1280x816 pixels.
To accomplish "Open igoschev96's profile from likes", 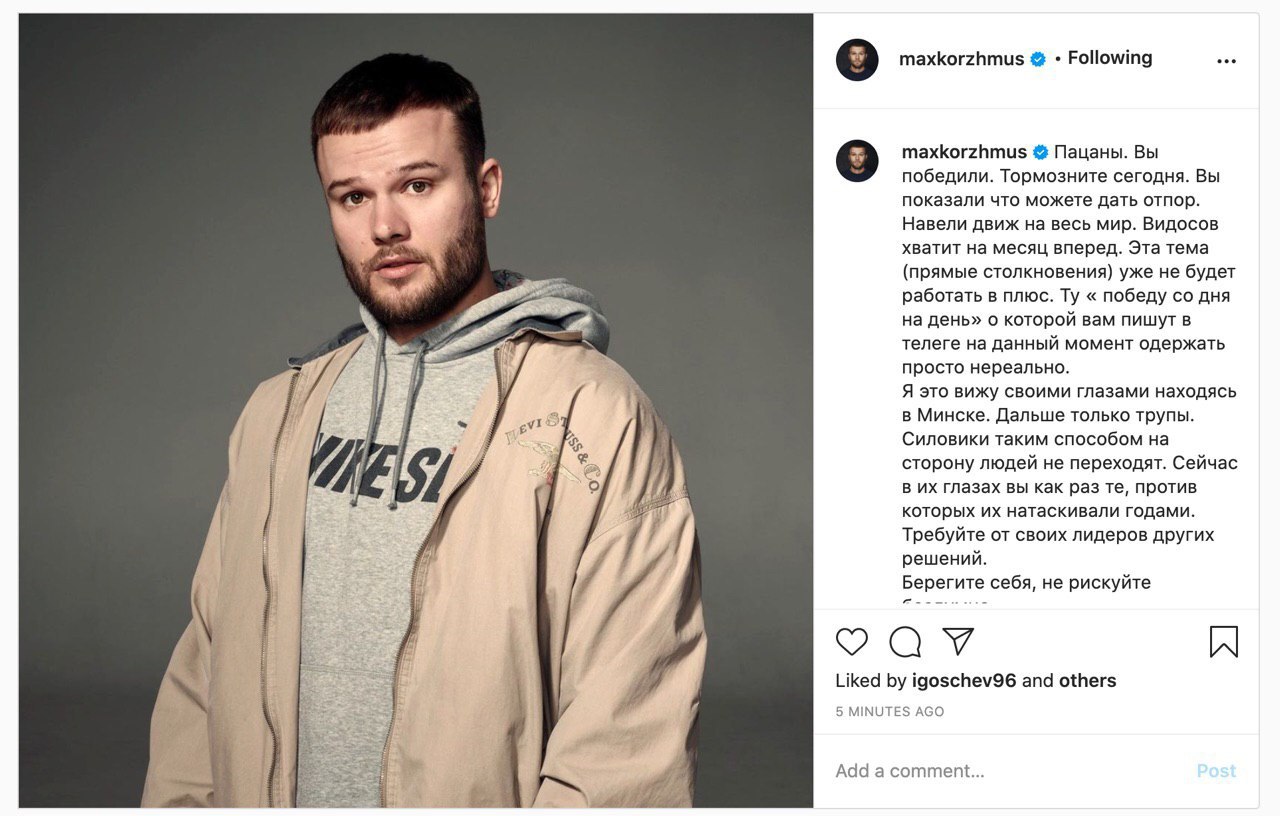I will click(964, 681).
